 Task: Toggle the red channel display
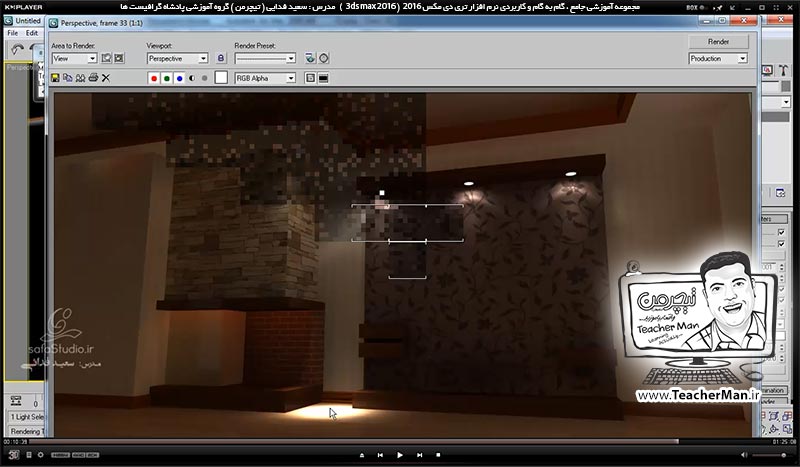click(154, 78)
